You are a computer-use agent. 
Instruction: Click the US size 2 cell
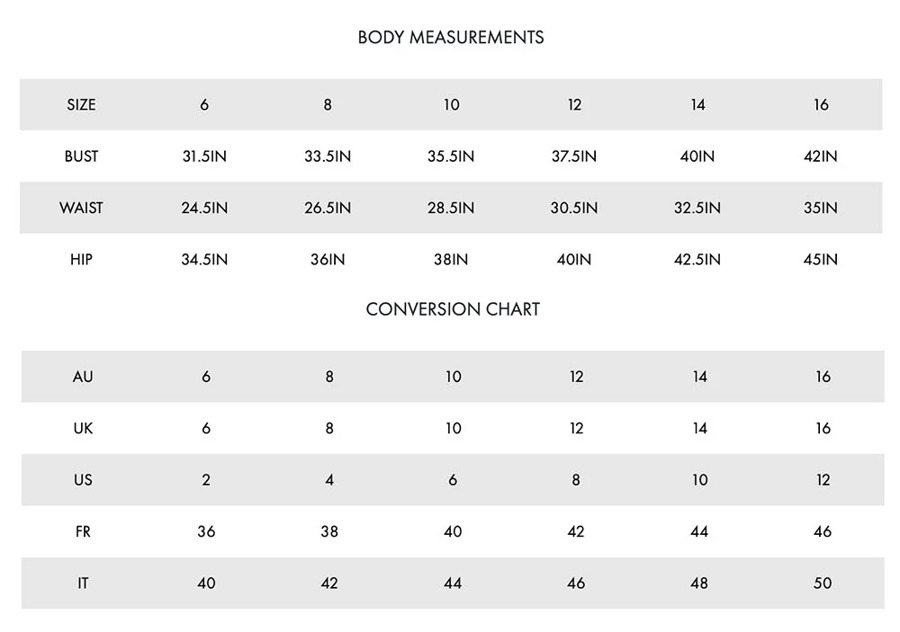coord(206,480)
